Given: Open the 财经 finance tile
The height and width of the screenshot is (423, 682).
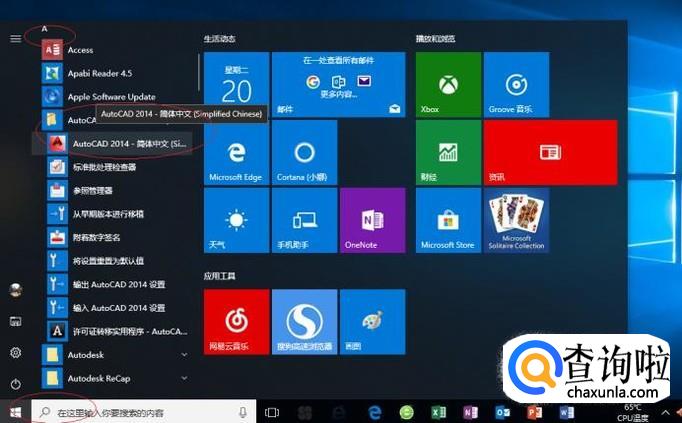Looking at the screenshot, I should click(x=448, y=153).
